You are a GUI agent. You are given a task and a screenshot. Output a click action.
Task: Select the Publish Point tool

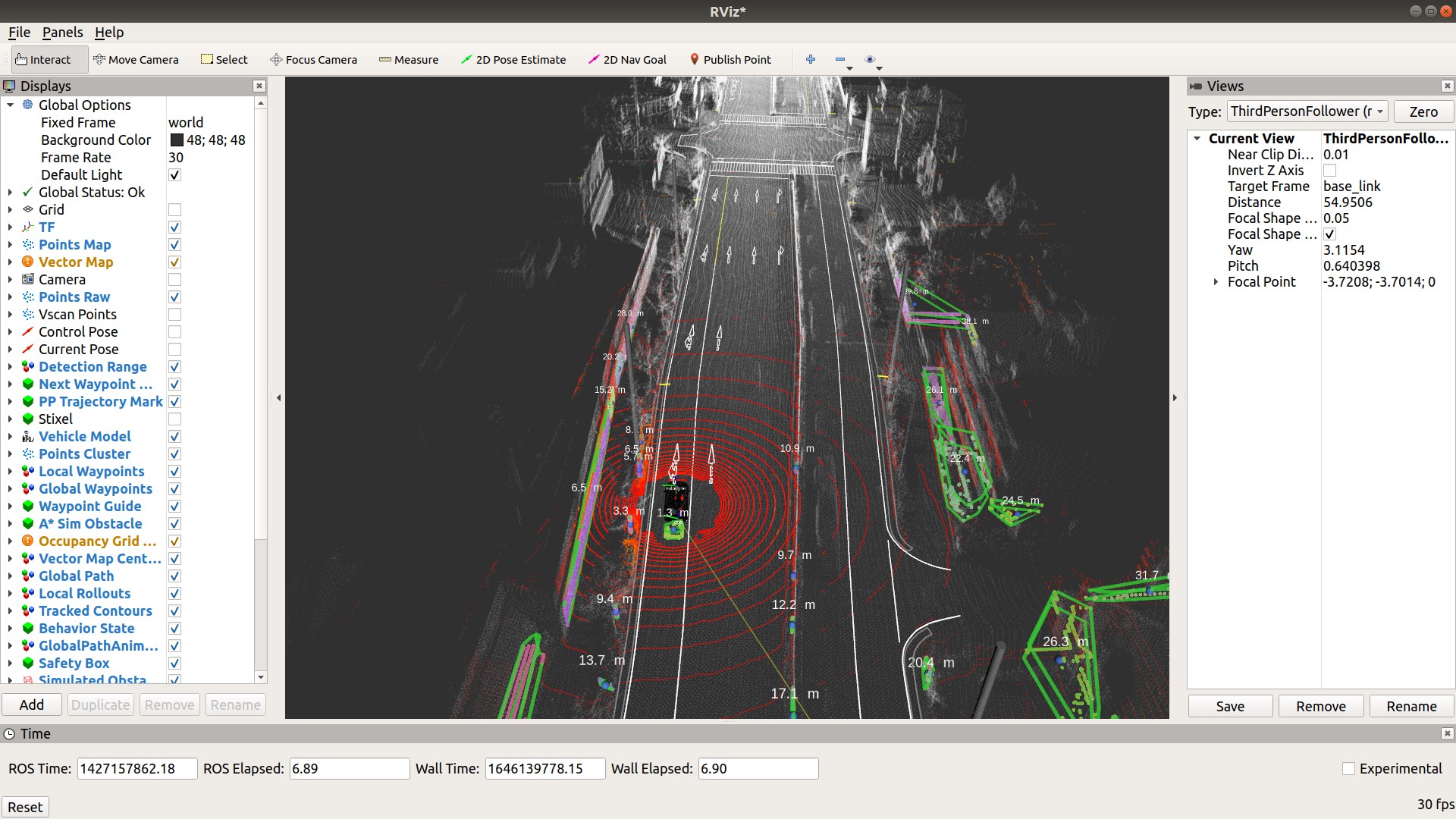click(730, 60)
